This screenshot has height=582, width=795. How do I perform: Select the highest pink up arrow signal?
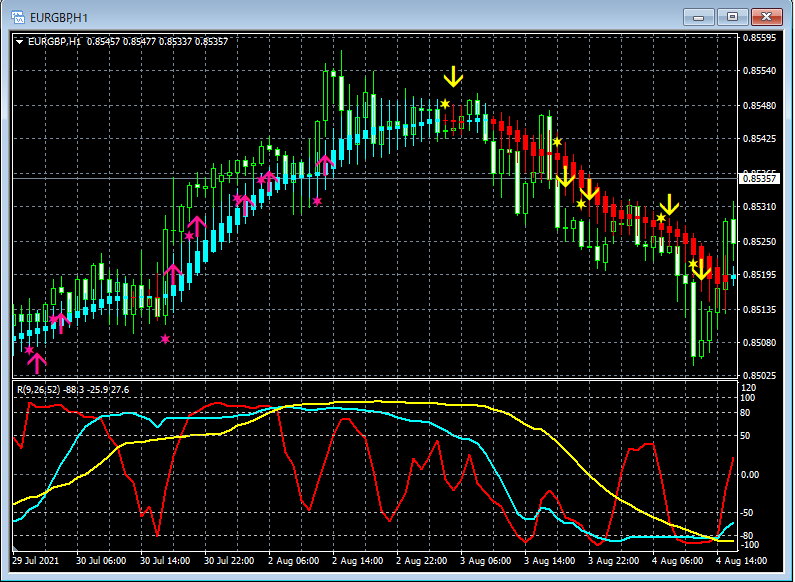(x=324, y=163)
